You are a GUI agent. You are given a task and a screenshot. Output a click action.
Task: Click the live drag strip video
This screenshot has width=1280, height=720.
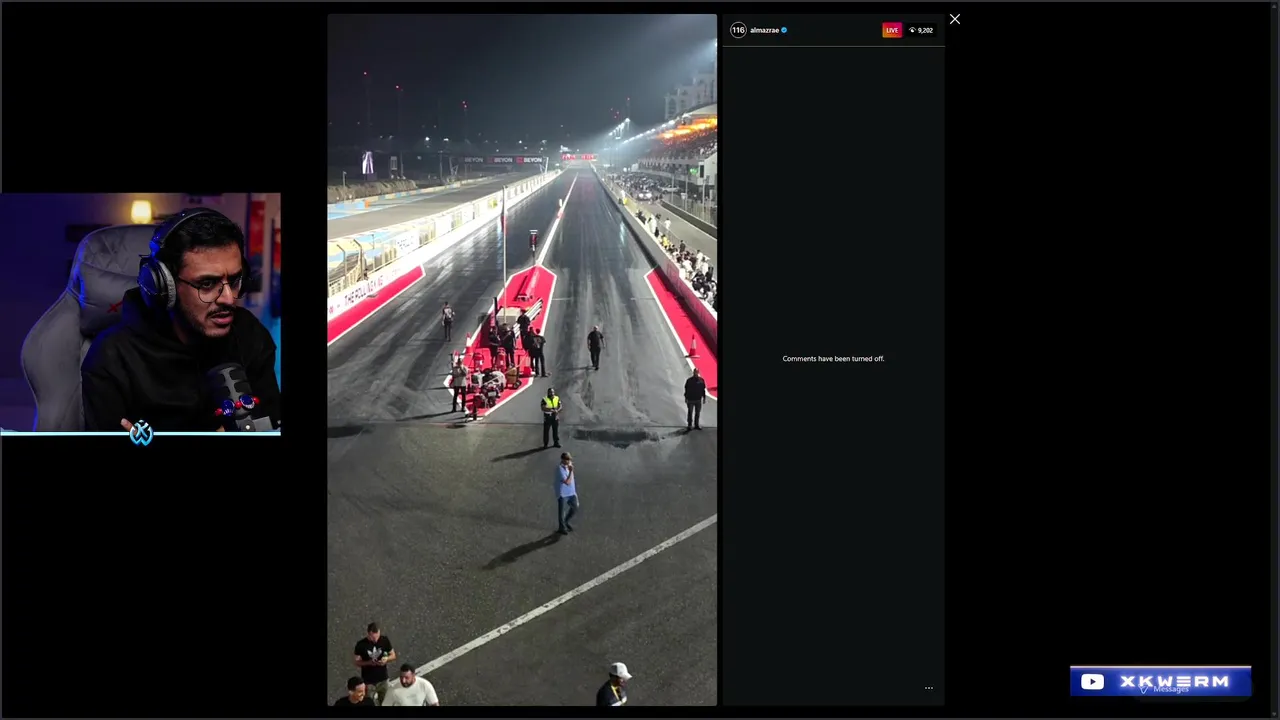(x=522, y=360)
